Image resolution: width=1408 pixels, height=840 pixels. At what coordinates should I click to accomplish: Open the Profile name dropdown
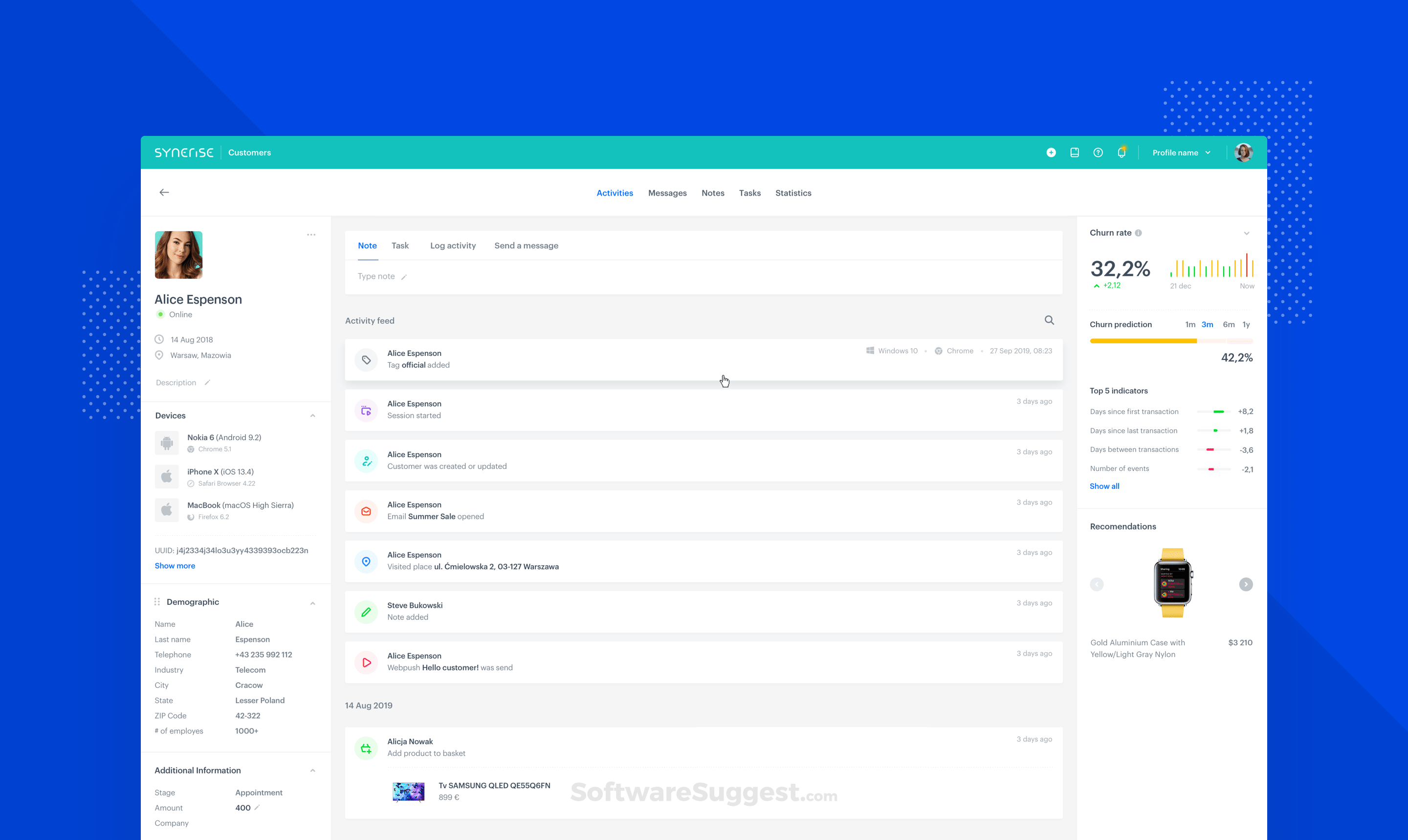(1181, 152)
